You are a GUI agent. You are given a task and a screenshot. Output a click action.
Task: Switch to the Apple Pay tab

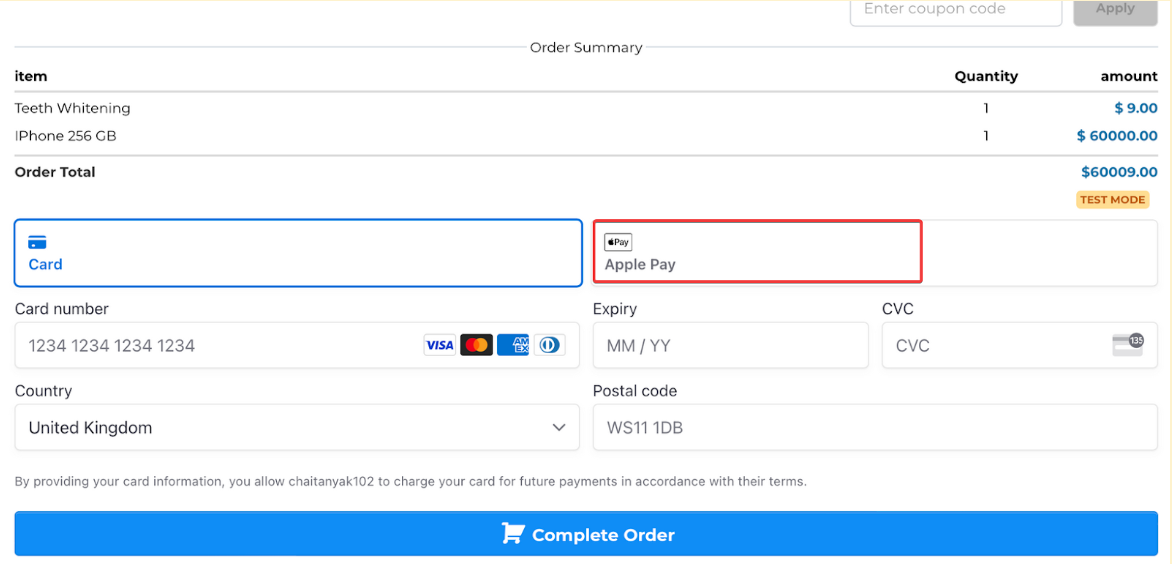click(x=756, y=253)
